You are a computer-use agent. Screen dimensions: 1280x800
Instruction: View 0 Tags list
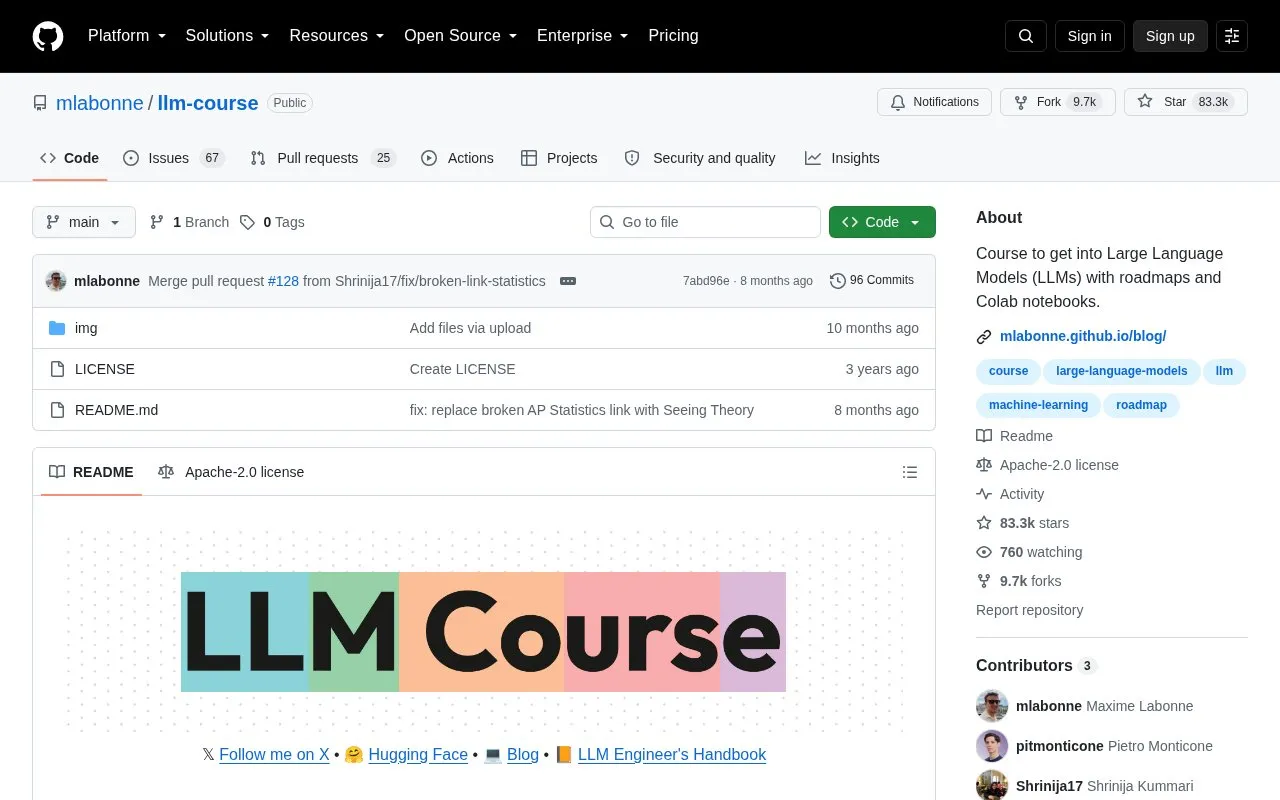pyautogui.click(x=272, y=222)
